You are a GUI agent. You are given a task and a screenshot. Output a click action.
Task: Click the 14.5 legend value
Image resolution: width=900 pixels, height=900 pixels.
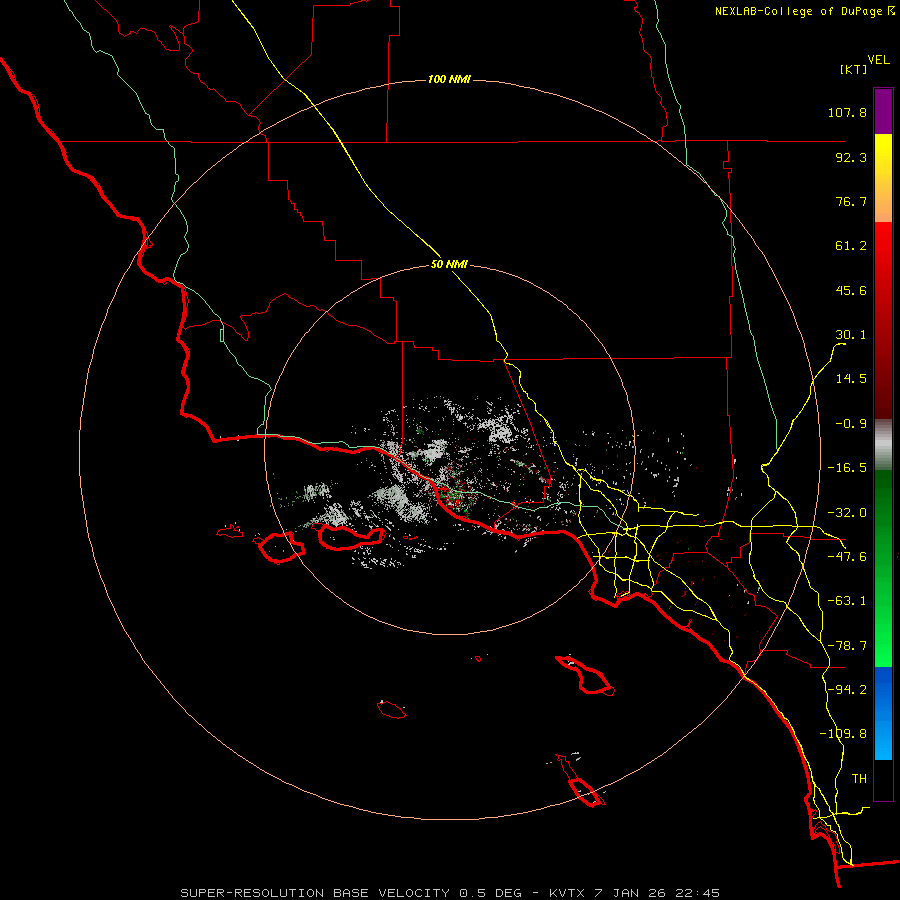click(851, 379)
